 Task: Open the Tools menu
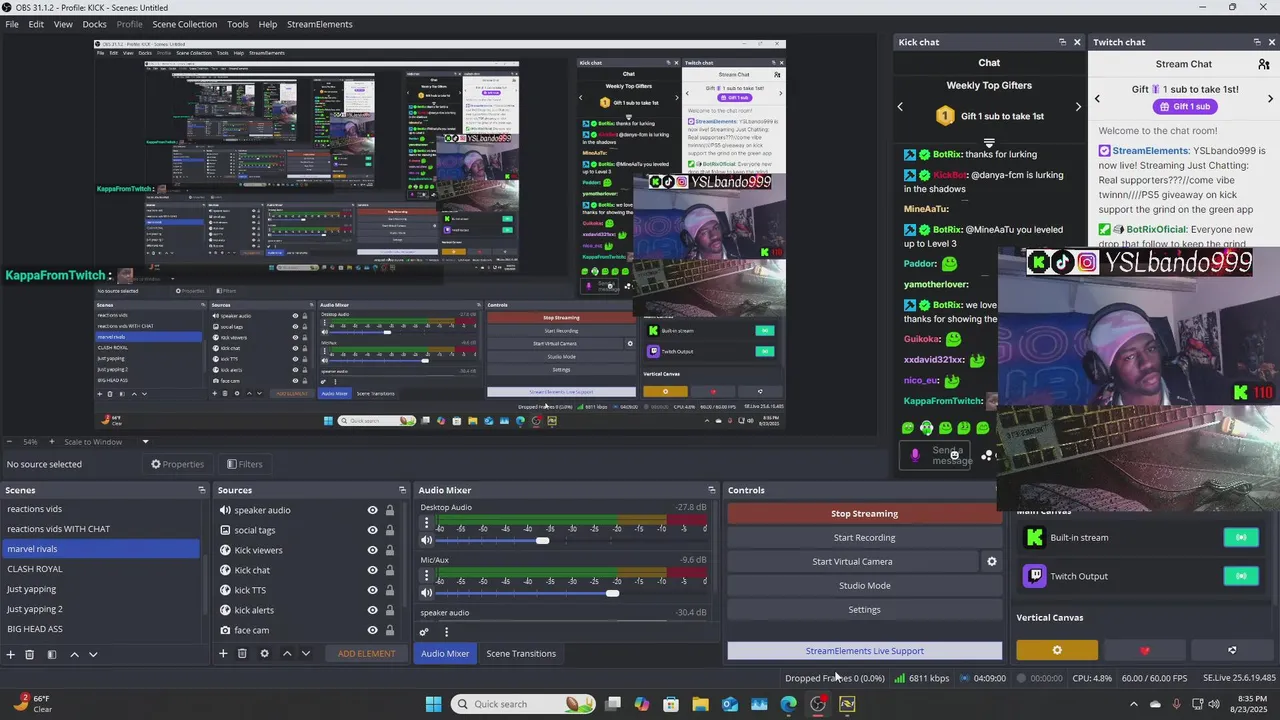(x=238, y=24)
